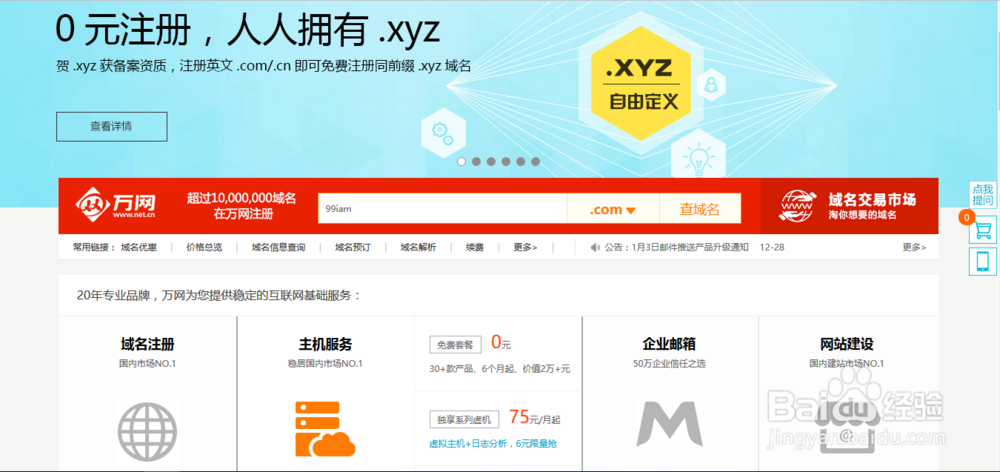
Task: Select the fifth banner carousel dot
Action: (x=520, y=161)
